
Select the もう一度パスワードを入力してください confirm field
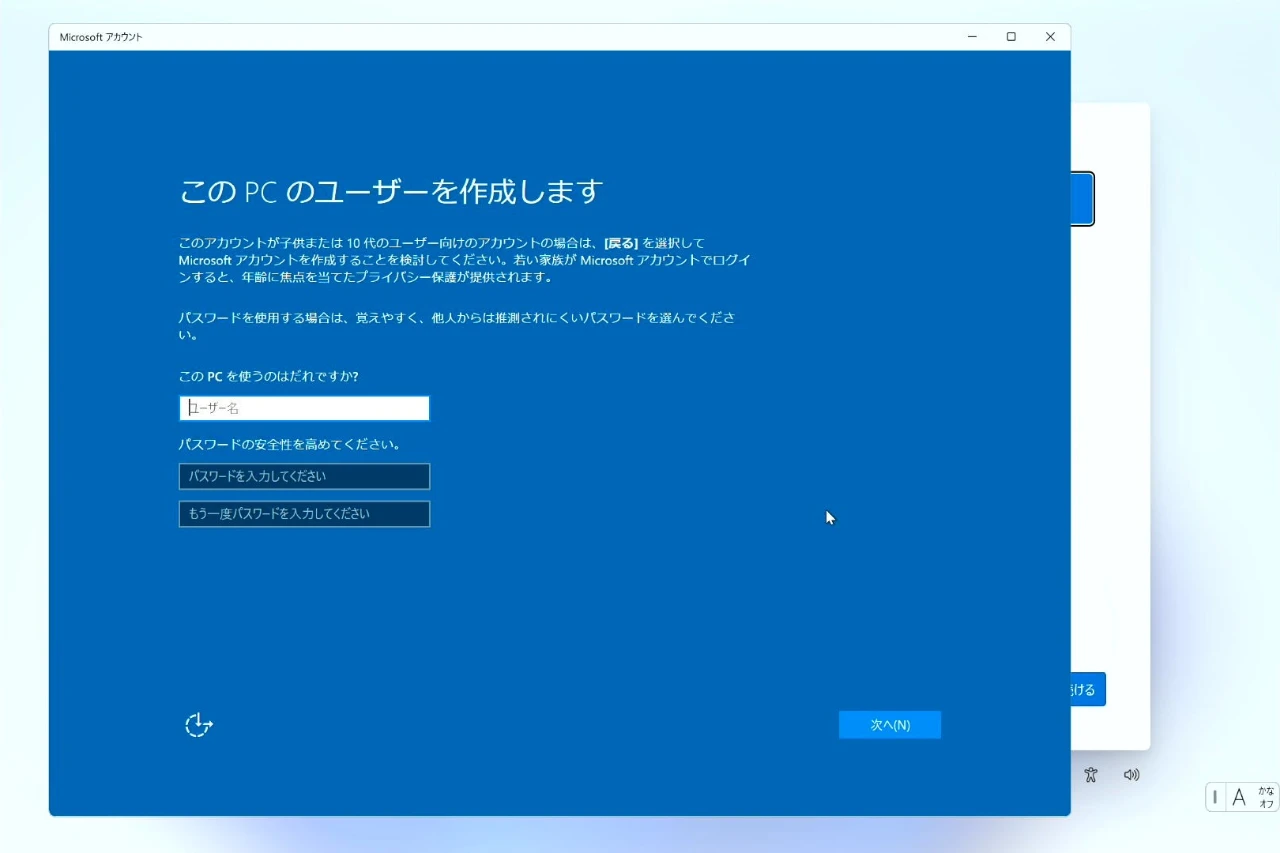click(x=304, y=514)
